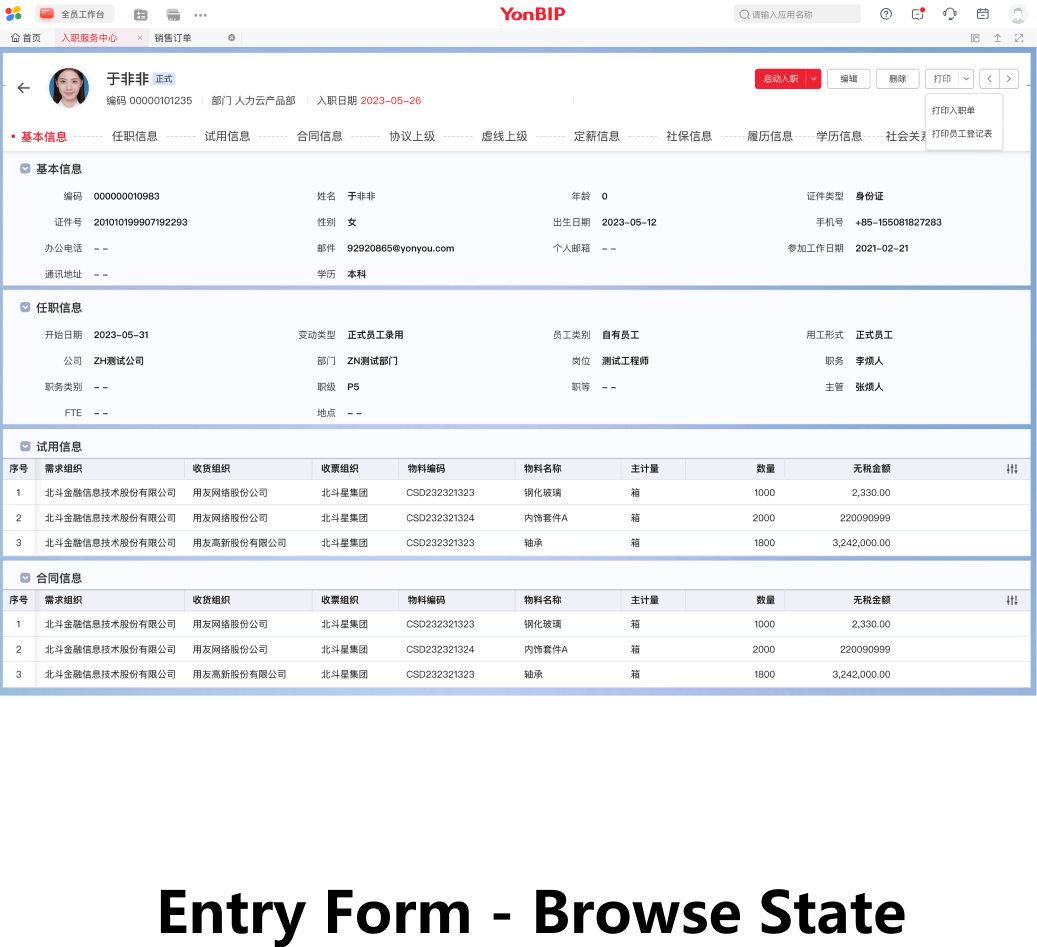Jump to 定薪信息 anchor tab

point(597,136)
